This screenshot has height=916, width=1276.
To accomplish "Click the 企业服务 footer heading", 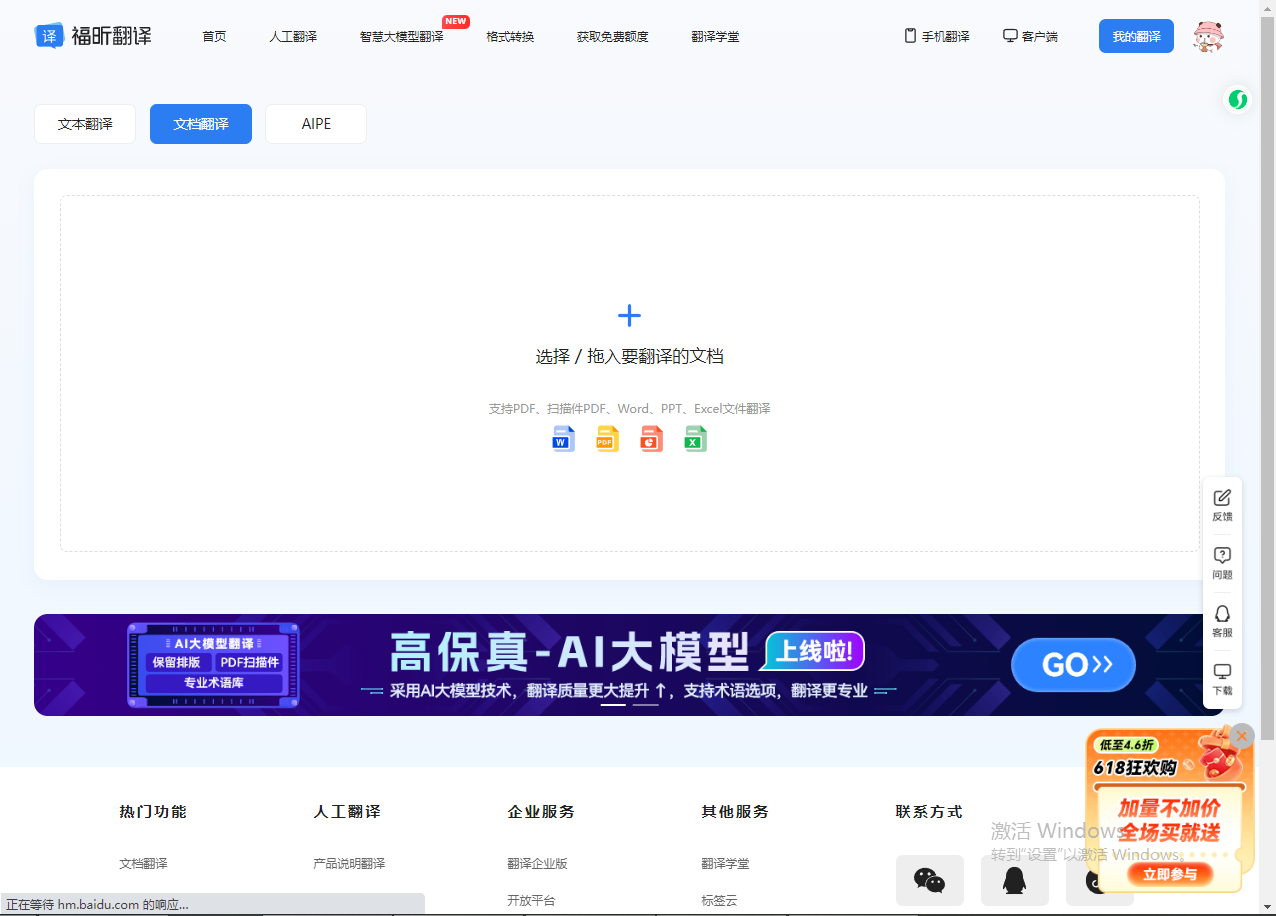I will (541, 811).
